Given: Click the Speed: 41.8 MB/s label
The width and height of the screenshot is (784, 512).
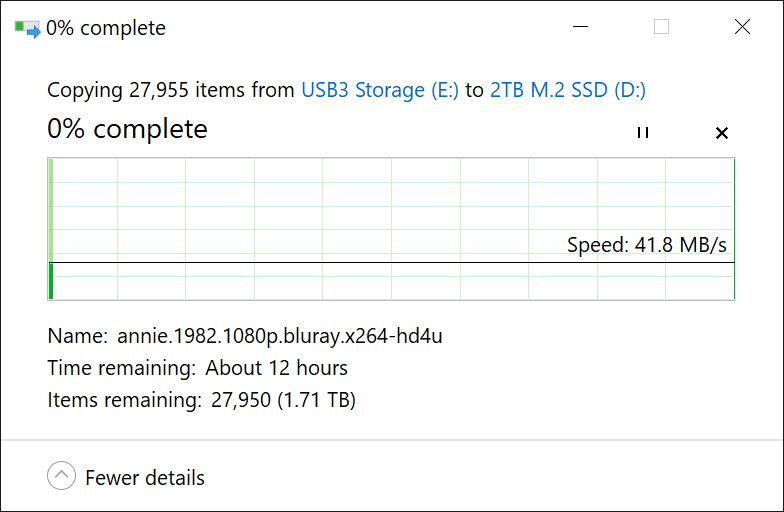Looking at the screenshot, I should click(646, 245).
